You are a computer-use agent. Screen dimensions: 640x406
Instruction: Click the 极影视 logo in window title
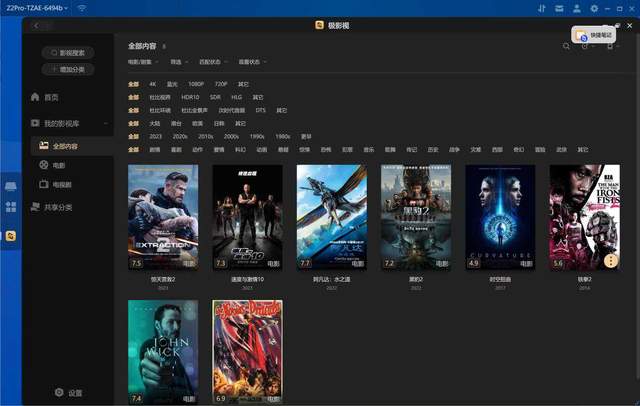320,25
